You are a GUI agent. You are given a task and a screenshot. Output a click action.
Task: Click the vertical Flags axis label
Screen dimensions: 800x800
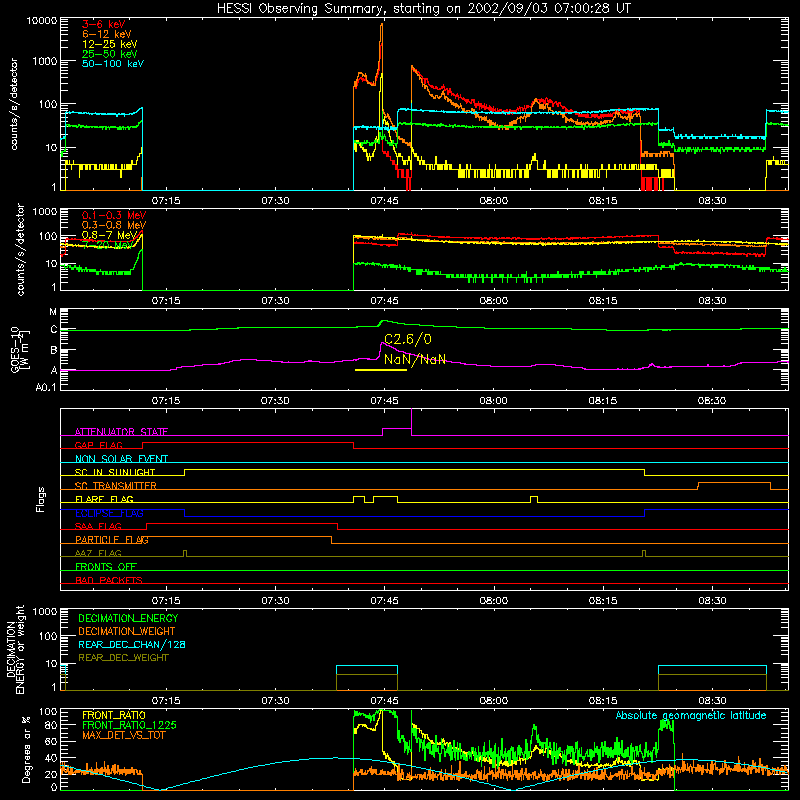click(41, 499)
